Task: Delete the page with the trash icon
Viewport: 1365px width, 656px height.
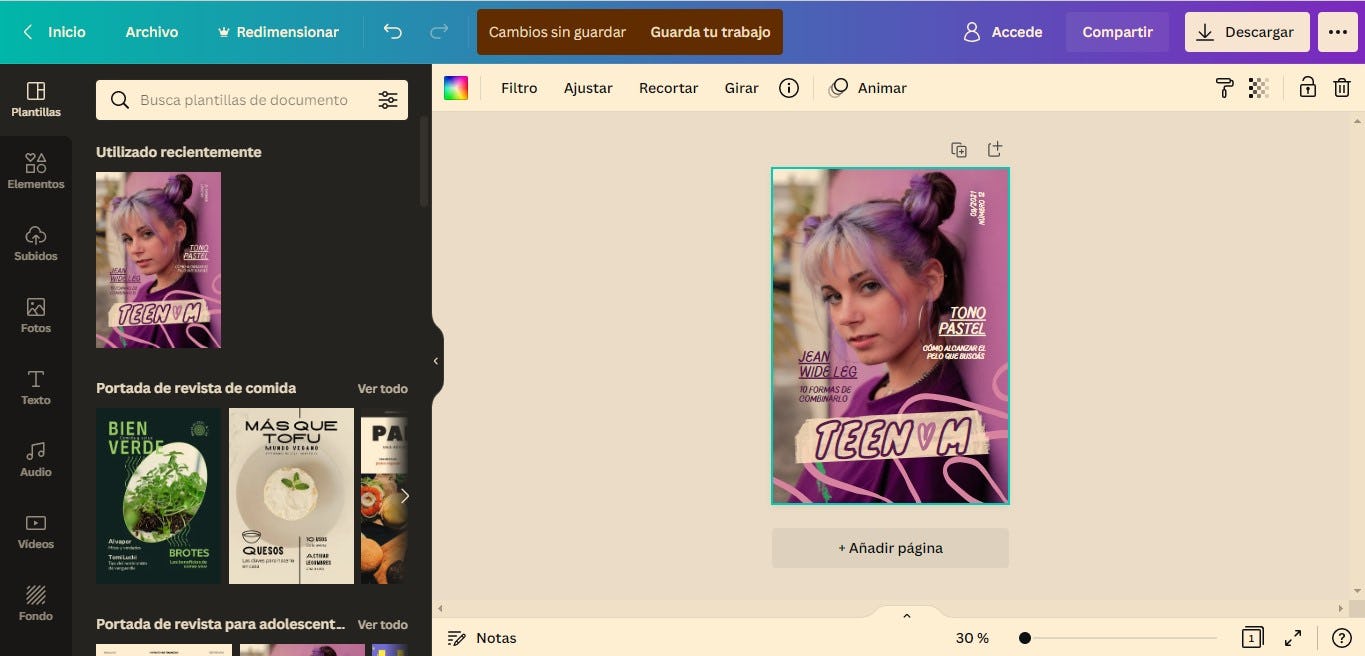Action: [1342, 87]
